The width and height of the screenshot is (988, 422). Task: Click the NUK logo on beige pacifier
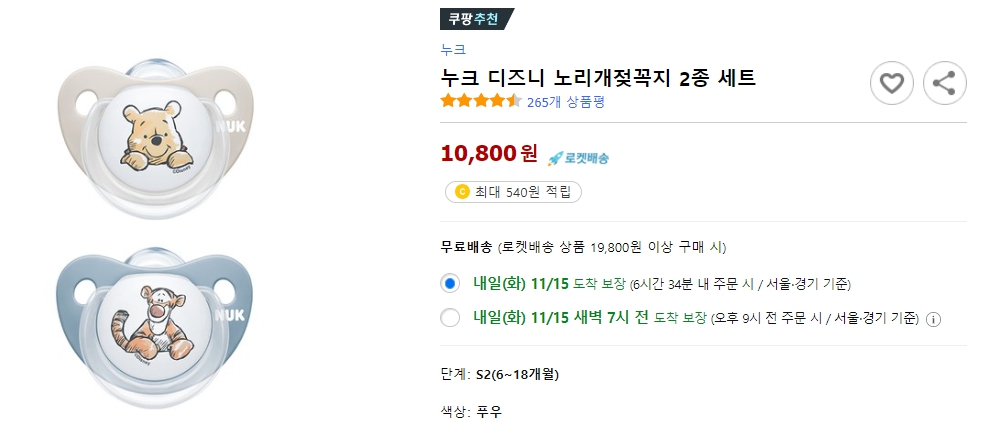[x=229, y=128]
